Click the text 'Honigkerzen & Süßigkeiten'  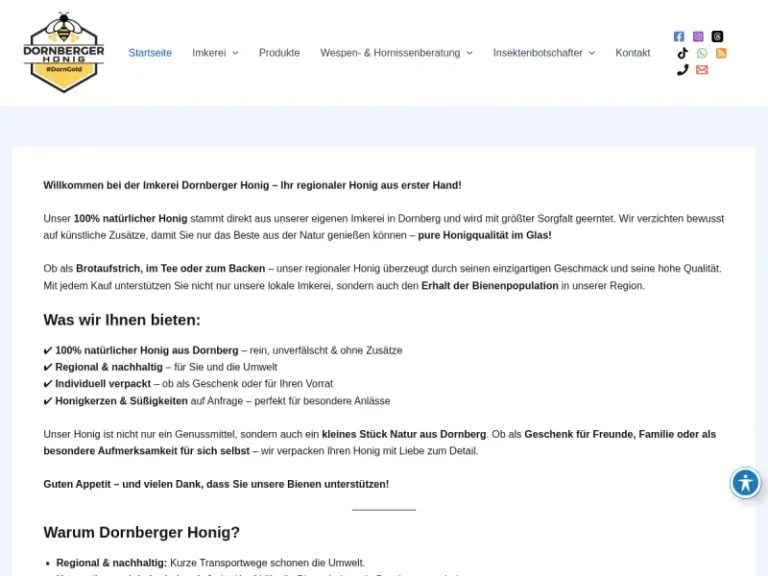[x=121, y=401]
